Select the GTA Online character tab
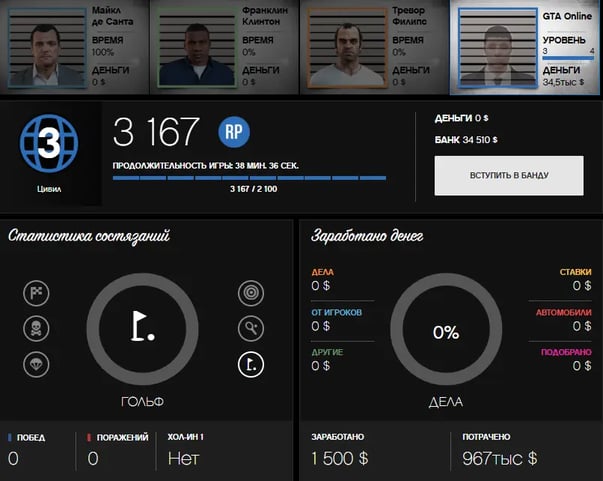The height and width of the screenshot is (481, 603). 527,47
